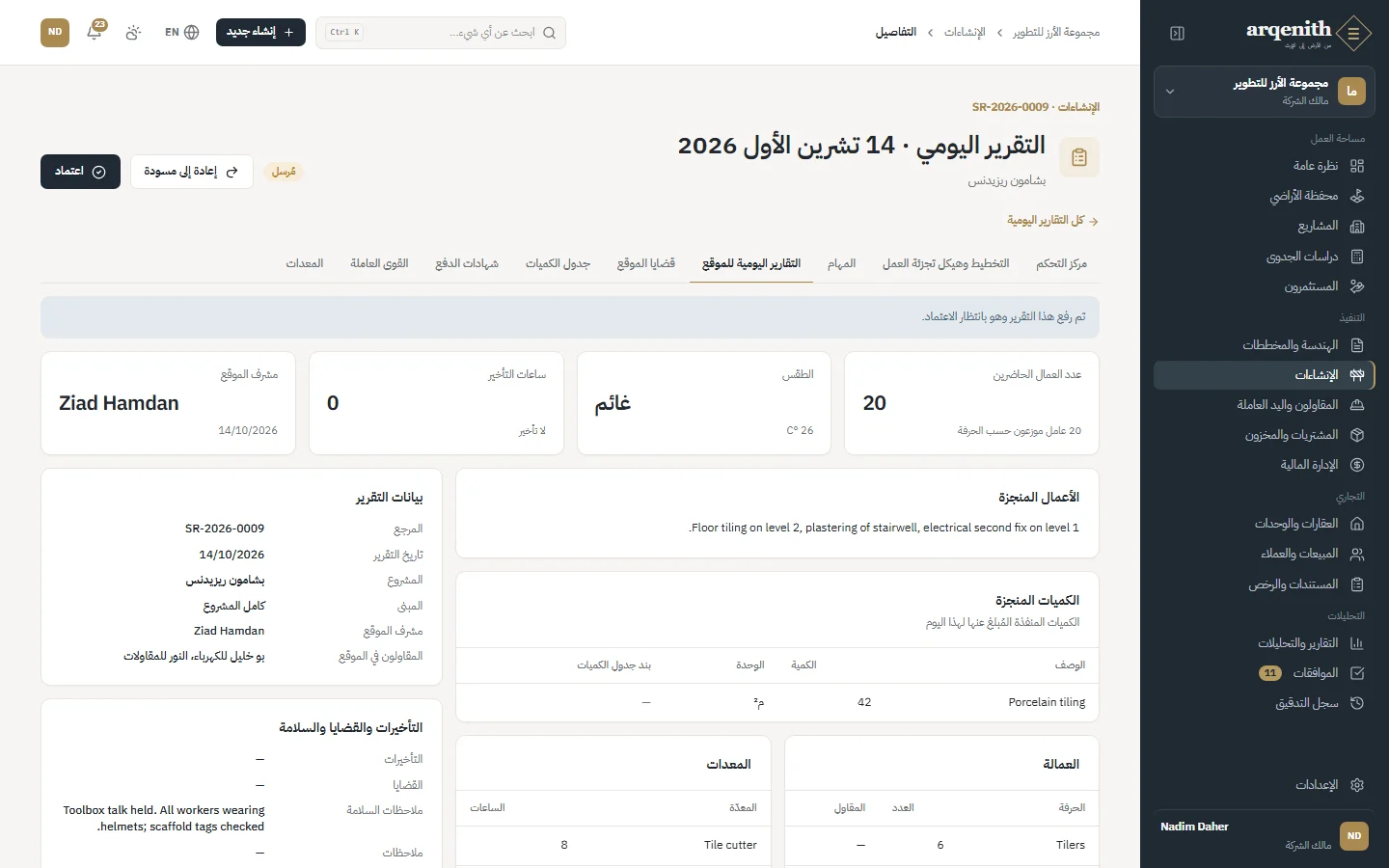Open the التخطيط وهيكل تجزئة العمل tab

(x=946, y=264)
